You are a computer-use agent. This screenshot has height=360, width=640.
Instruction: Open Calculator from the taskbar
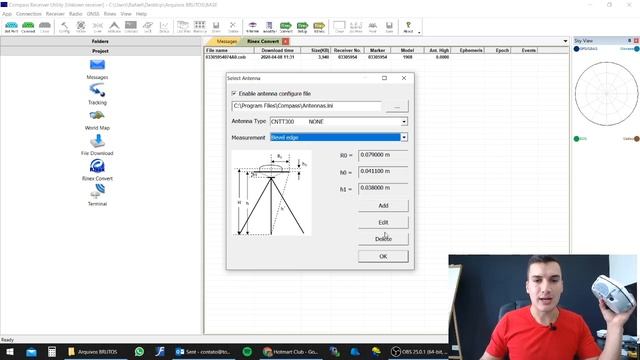point(52,351)
